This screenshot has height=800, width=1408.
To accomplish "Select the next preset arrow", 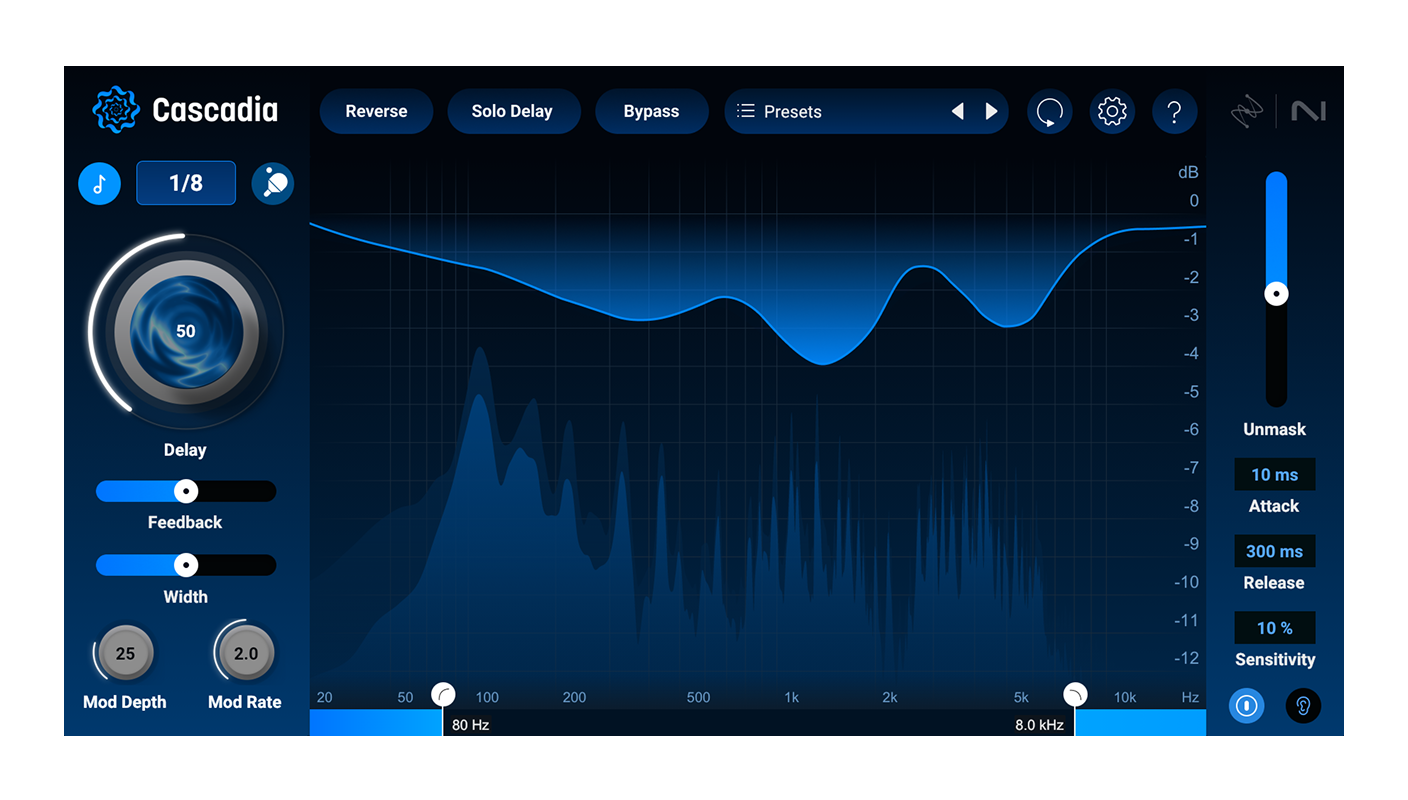I will (x=992, y=112).
